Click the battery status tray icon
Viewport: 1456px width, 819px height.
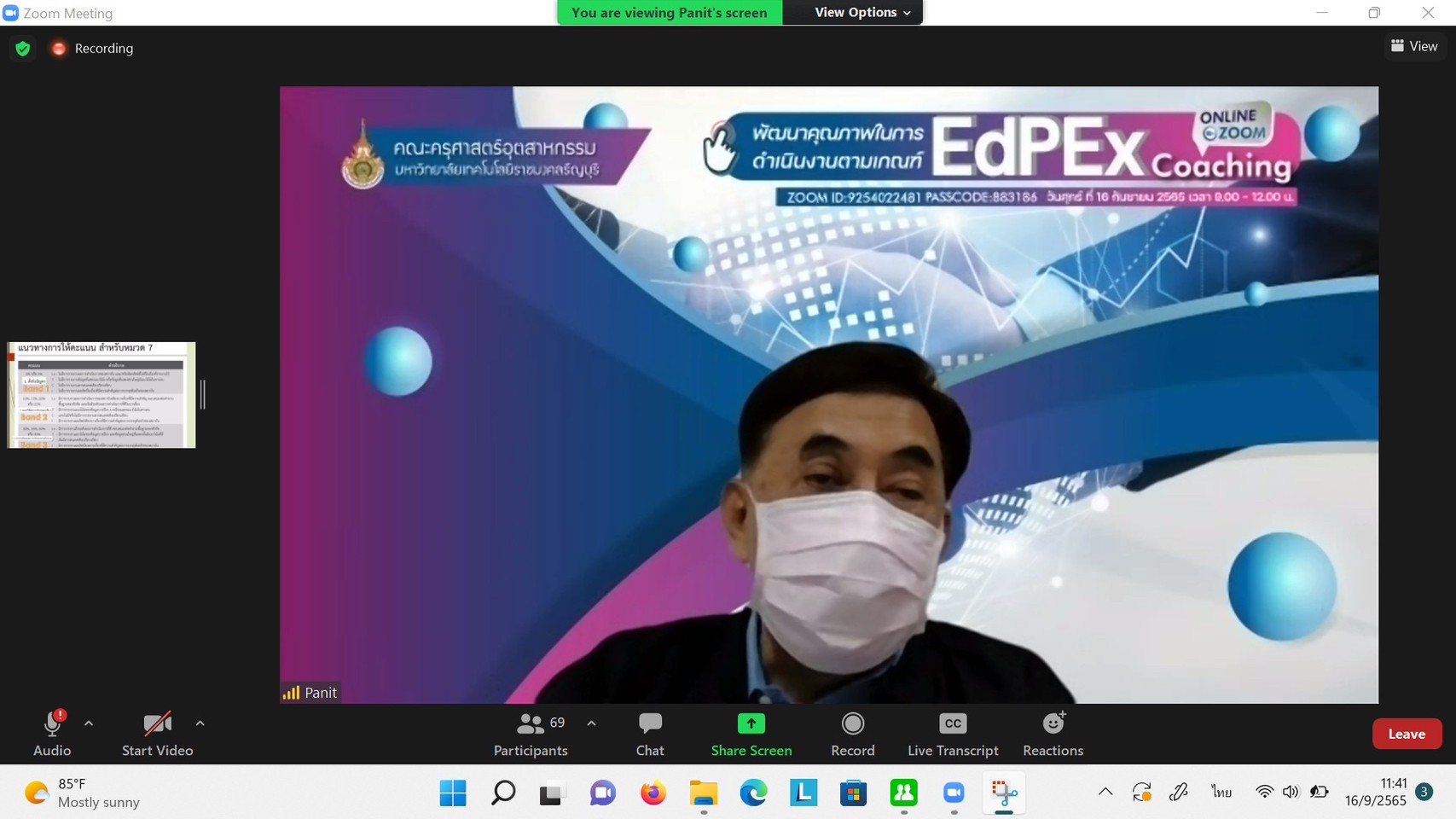point(1320,793)
